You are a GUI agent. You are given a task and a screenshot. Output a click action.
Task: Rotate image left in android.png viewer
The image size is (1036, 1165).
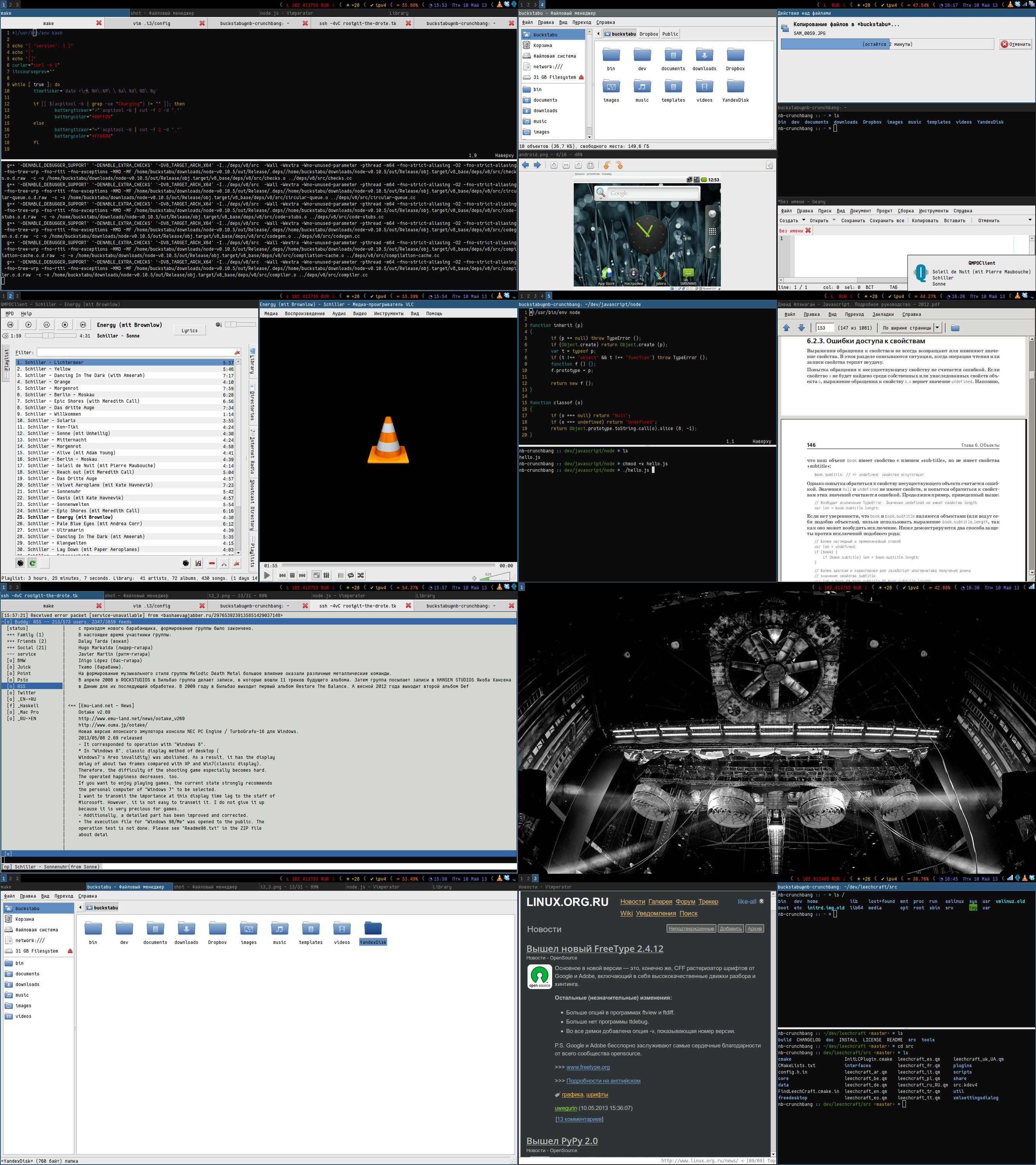click(x=607, y=165)
